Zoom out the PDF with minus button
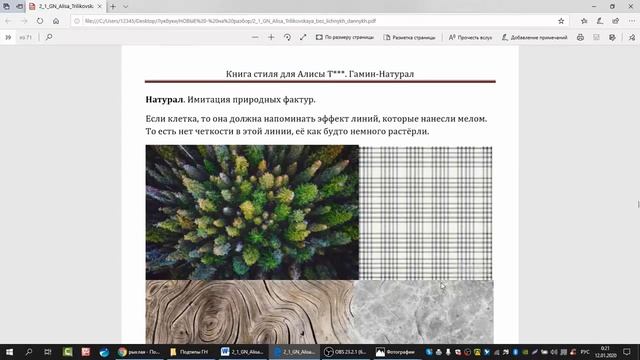 click(x=255, y=37)
